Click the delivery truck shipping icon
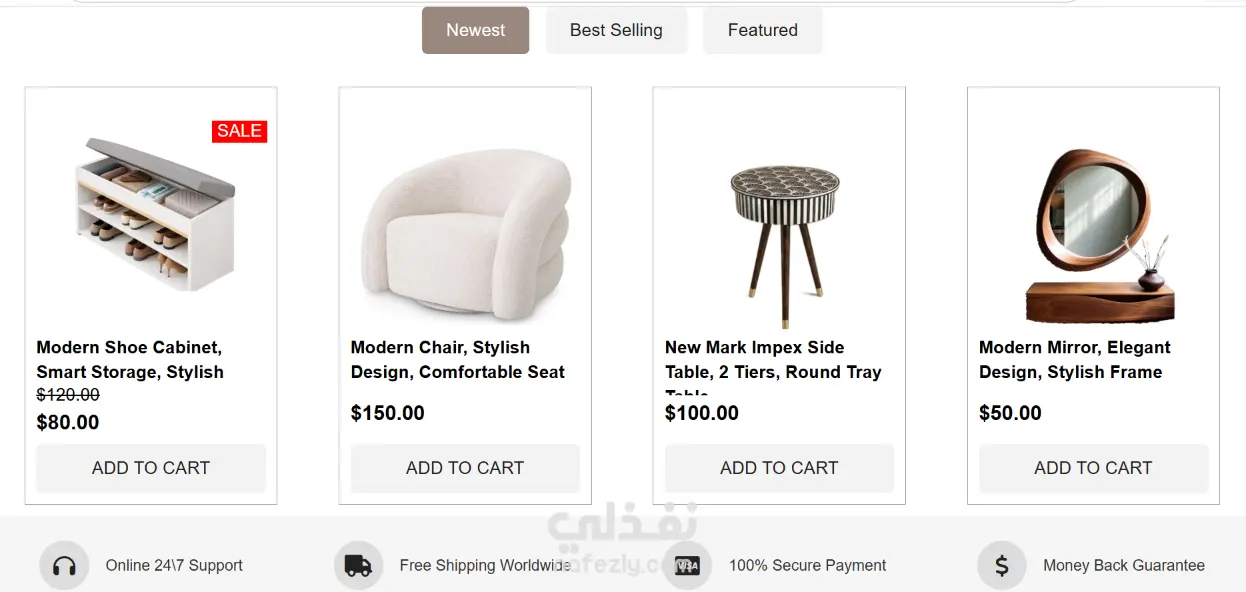This screenshot has width=1246, height=592. (358, 566)
